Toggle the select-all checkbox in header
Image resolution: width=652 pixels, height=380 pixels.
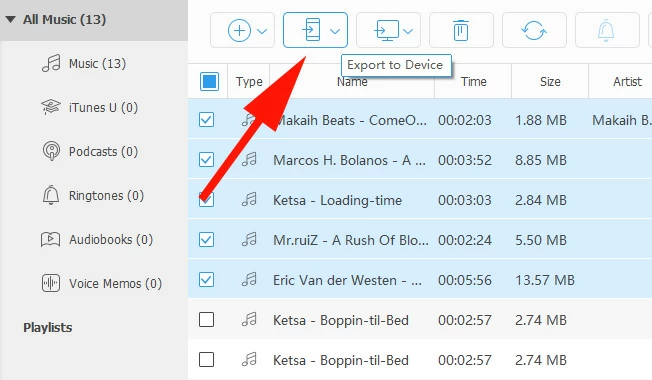[x=209, y=81]
